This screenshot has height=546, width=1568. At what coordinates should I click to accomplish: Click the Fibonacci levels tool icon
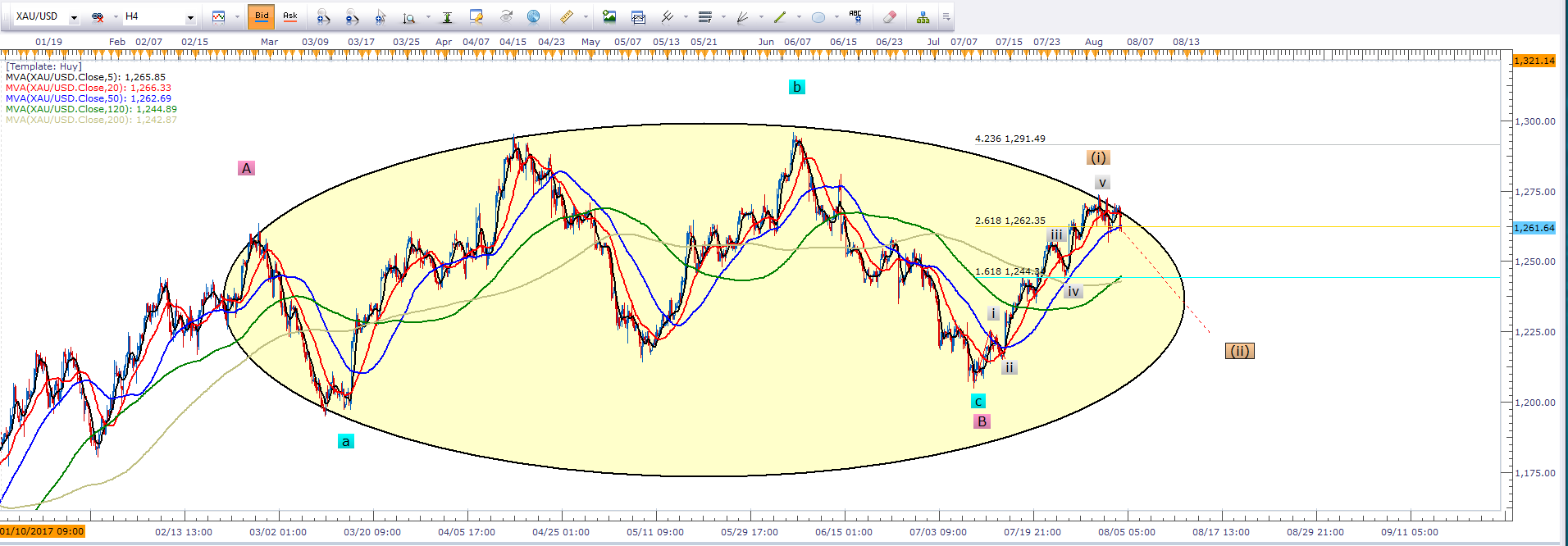coord(704,16)
